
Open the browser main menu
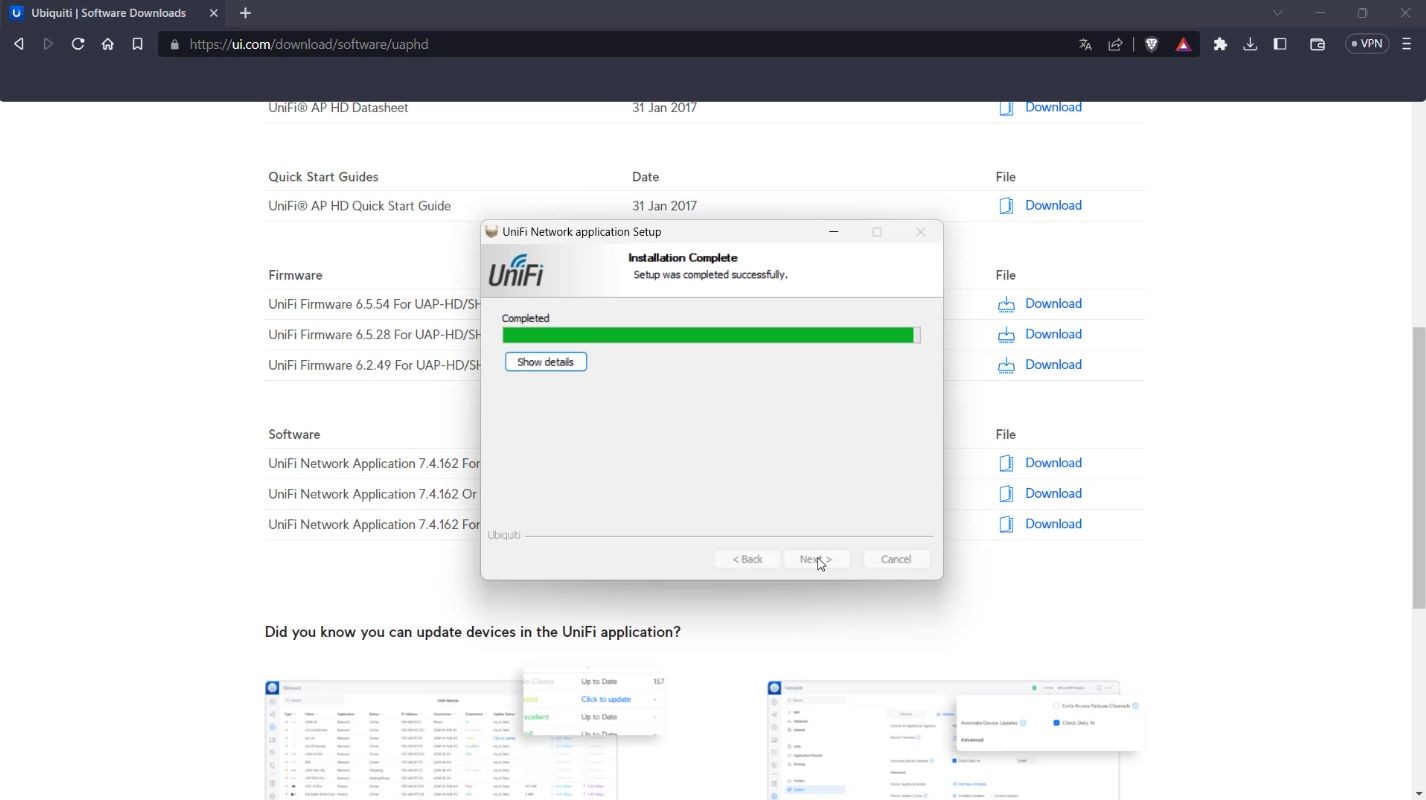1407,44
